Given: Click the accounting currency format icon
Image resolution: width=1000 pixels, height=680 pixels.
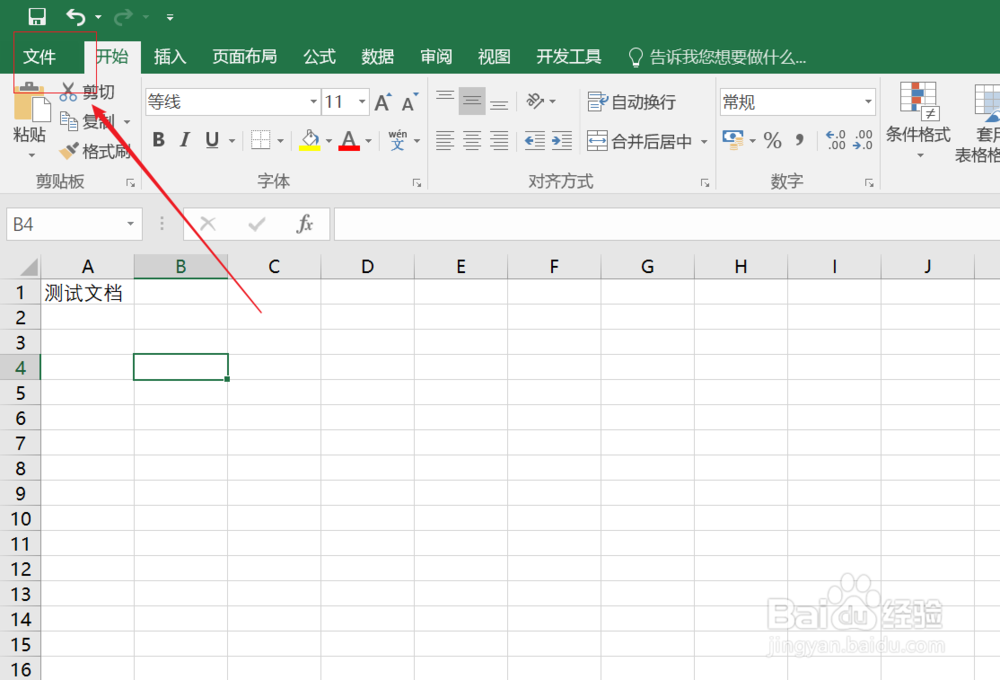Looking at the screenshot, I should (733, 140).
